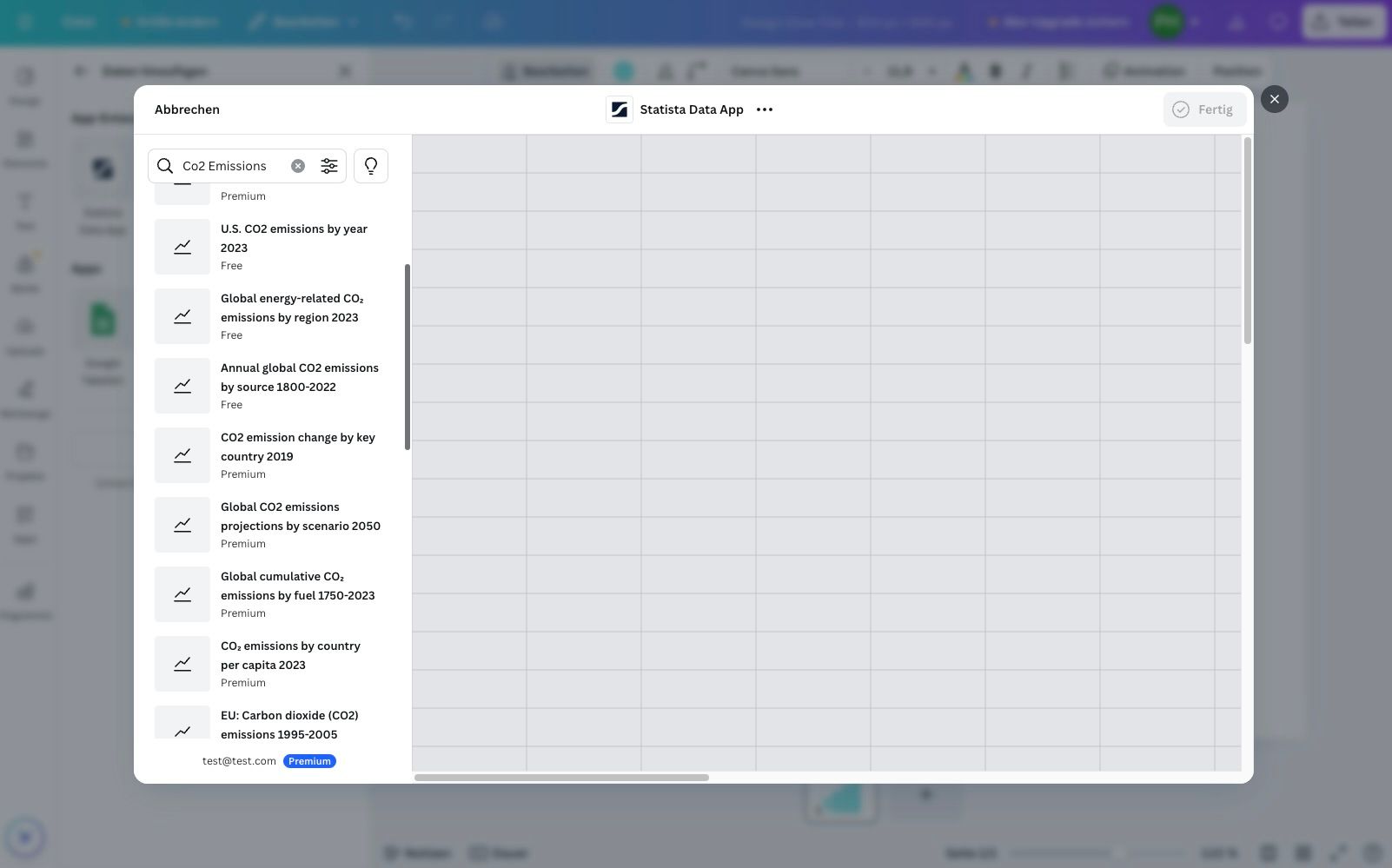Close the dialog with X button

coord(1275,99)
